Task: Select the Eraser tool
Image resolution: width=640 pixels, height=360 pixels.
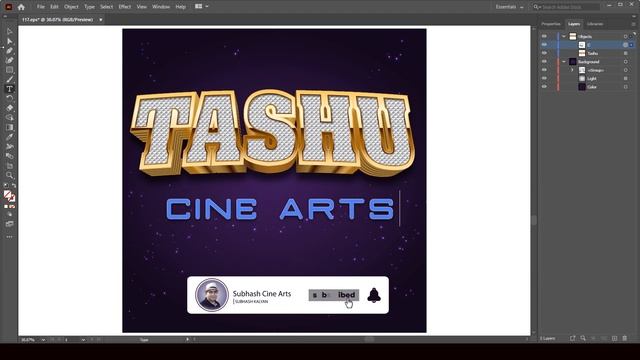Action: click(9, 108)
